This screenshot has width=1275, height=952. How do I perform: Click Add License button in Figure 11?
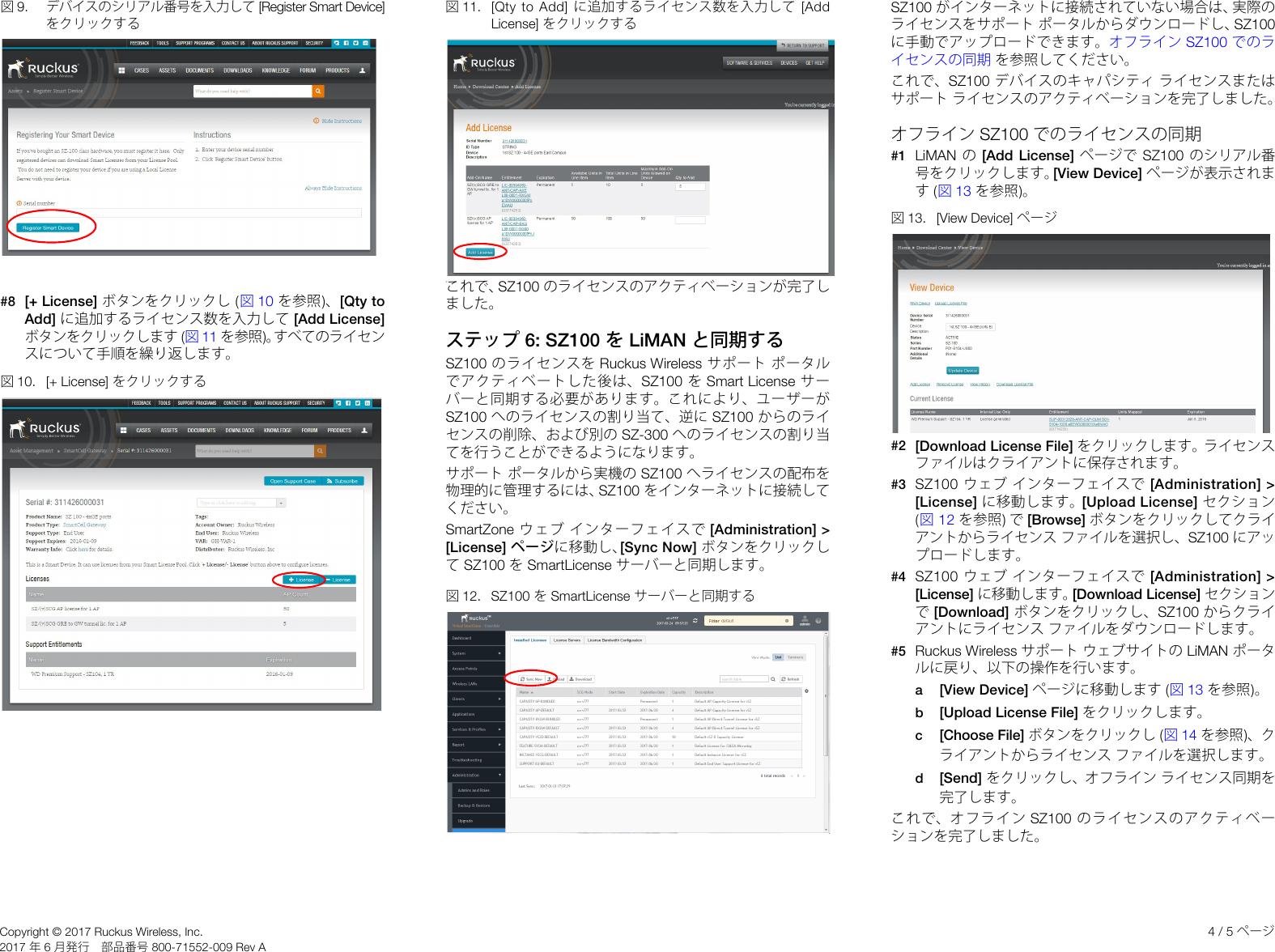coord(480,253)
